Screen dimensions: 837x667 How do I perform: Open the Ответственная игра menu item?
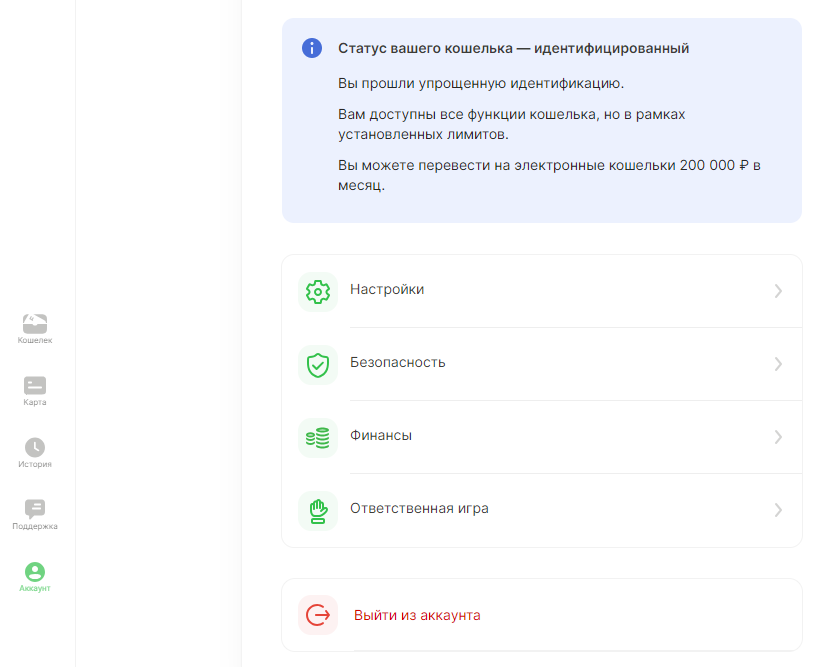pyautogui.click(x=542, y=511)
